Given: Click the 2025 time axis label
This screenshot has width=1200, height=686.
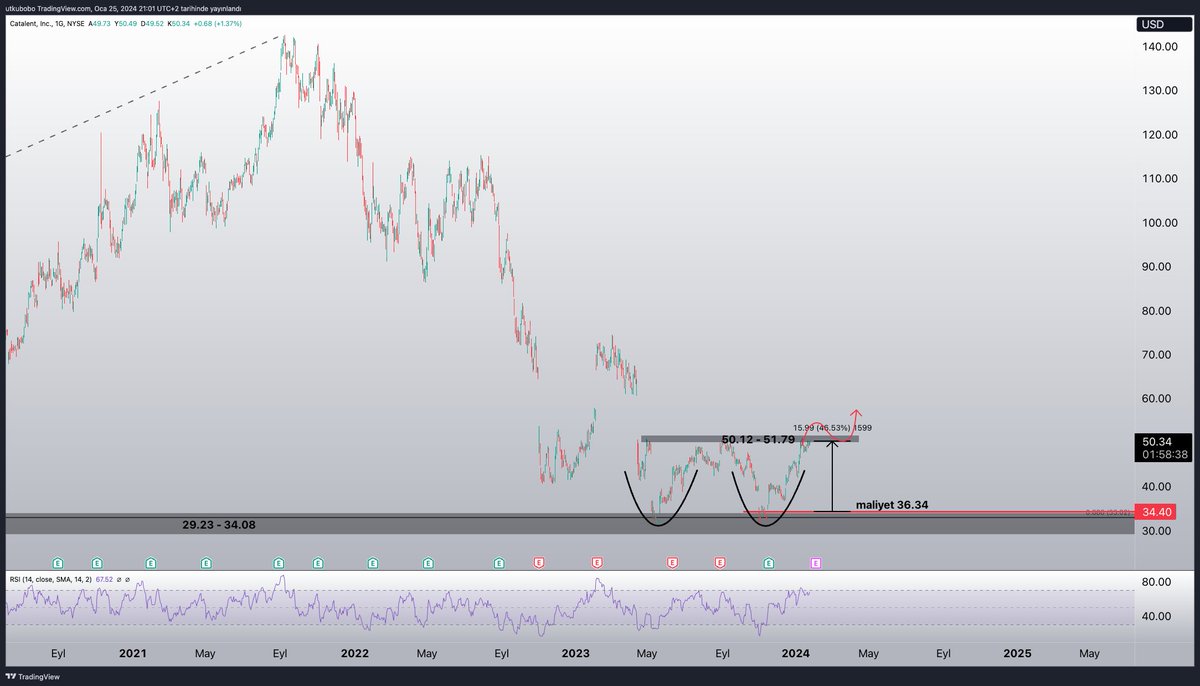Looking at the screenshot, I should pyautogui.click(x=1017, y=653).
